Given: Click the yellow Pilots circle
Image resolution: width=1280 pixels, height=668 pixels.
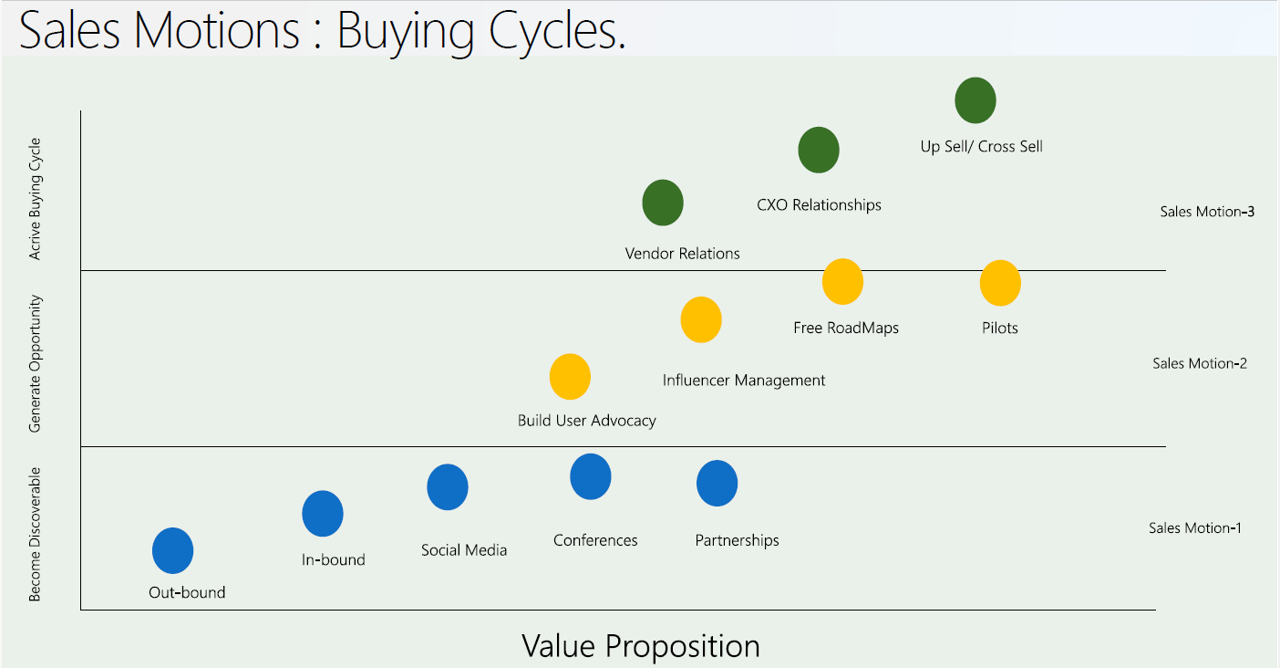Looking at the screenshot, I should (x=1000, y=283).
